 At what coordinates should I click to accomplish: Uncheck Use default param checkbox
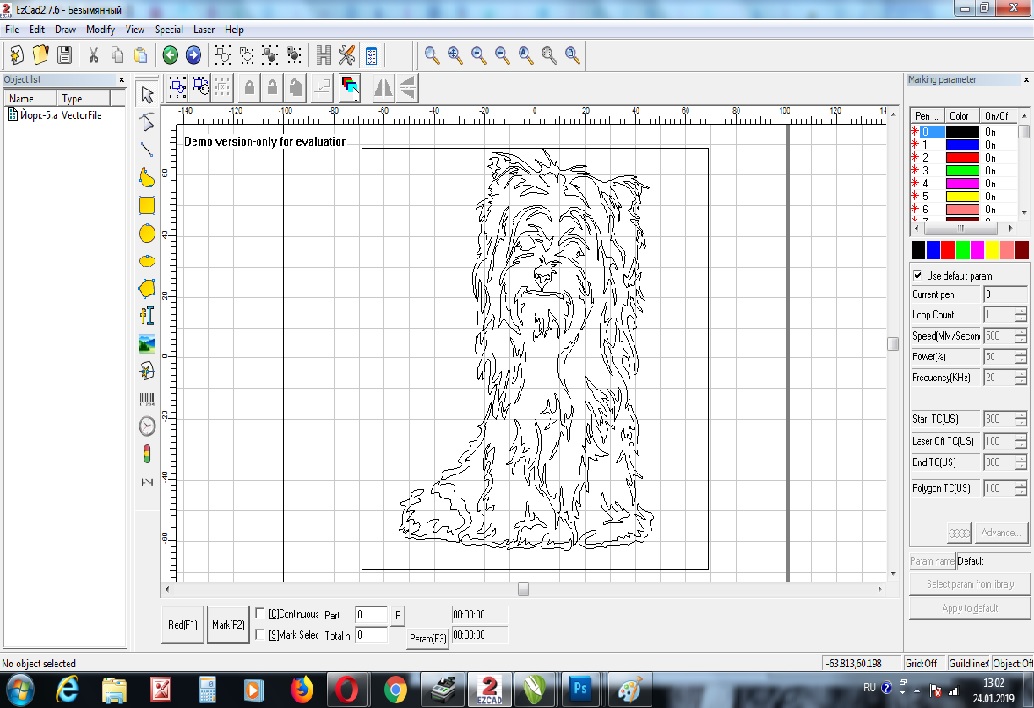[x=918, y=275]
